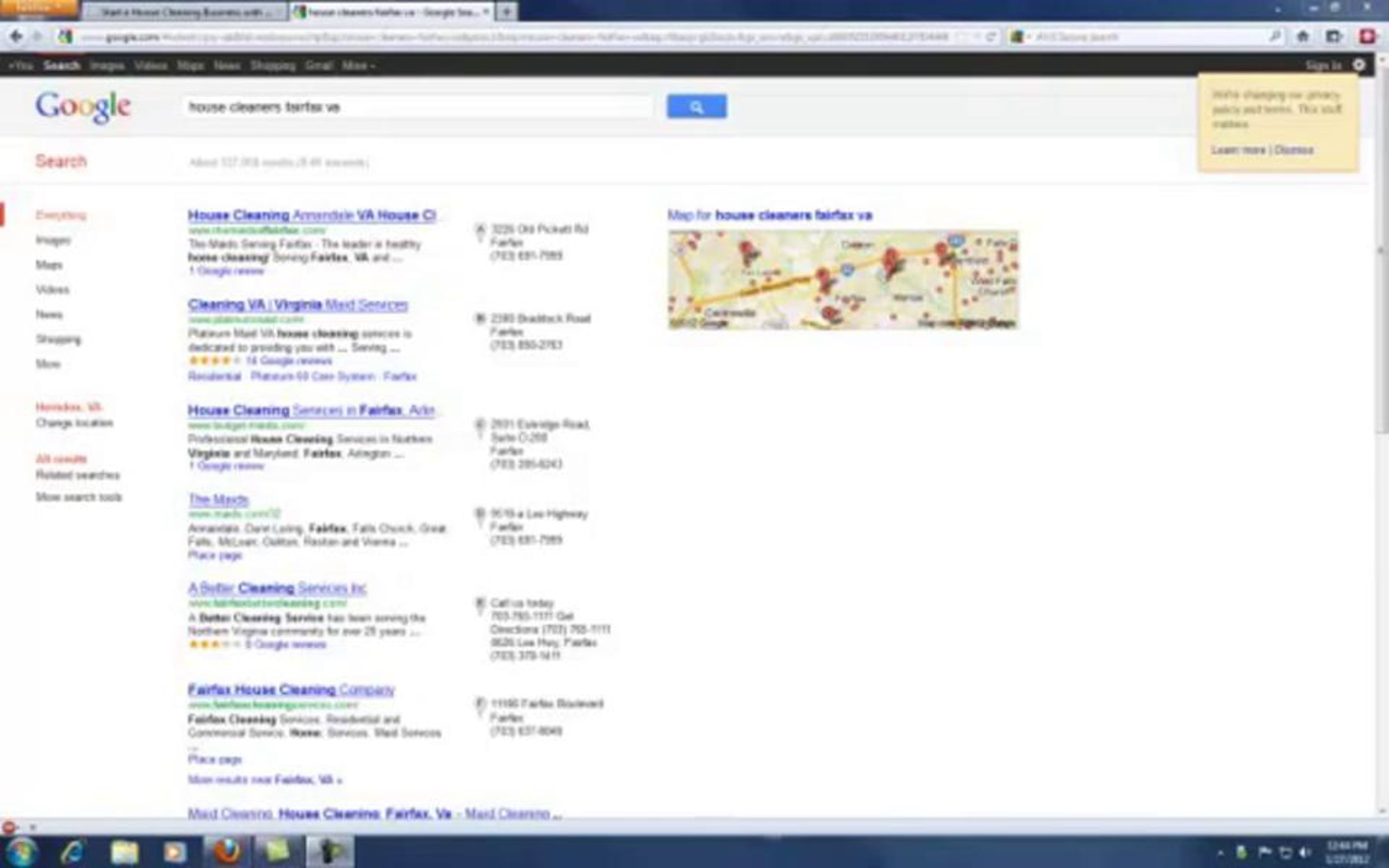Reload the page with the refresh icon
Screen dimensions: 1389x868
tap(991, 36)
